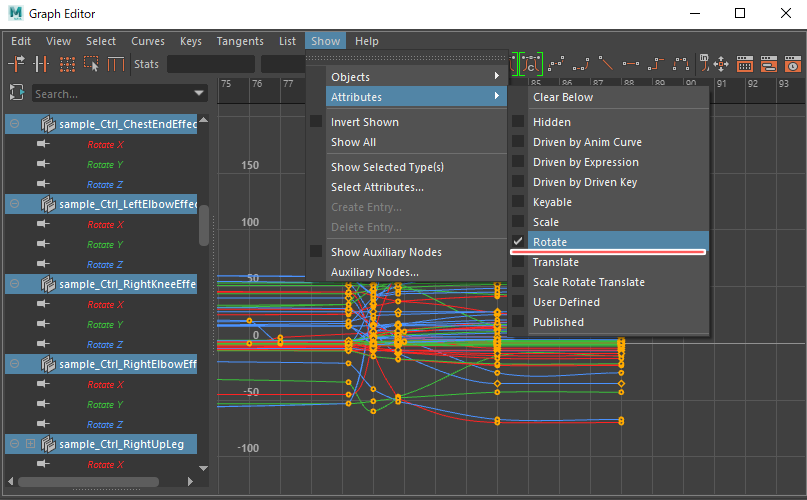Open the Tangents menu

click(240, 41)
